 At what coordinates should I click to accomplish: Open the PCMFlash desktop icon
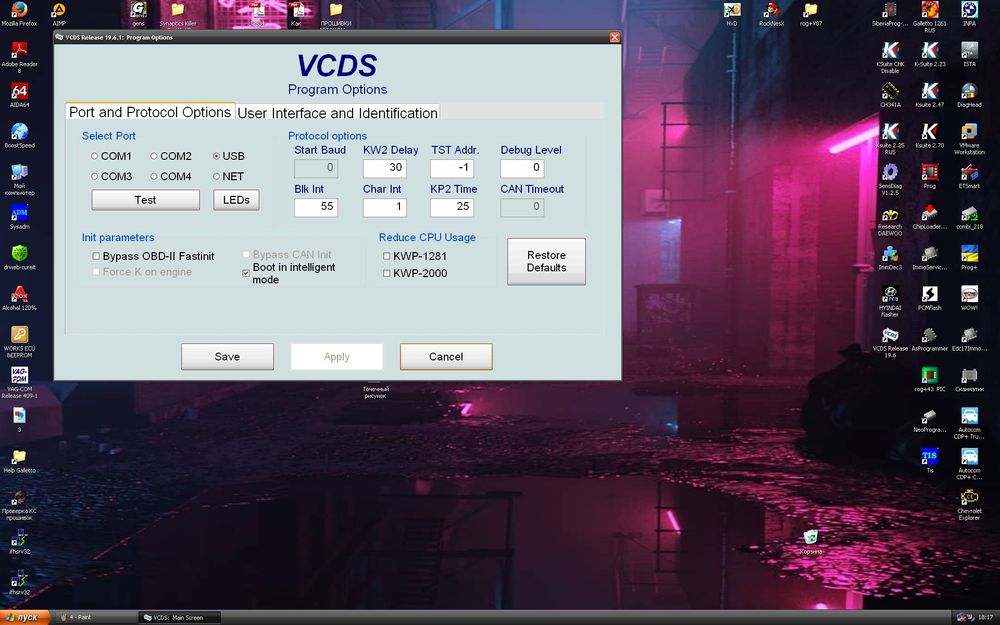point(929,298)
